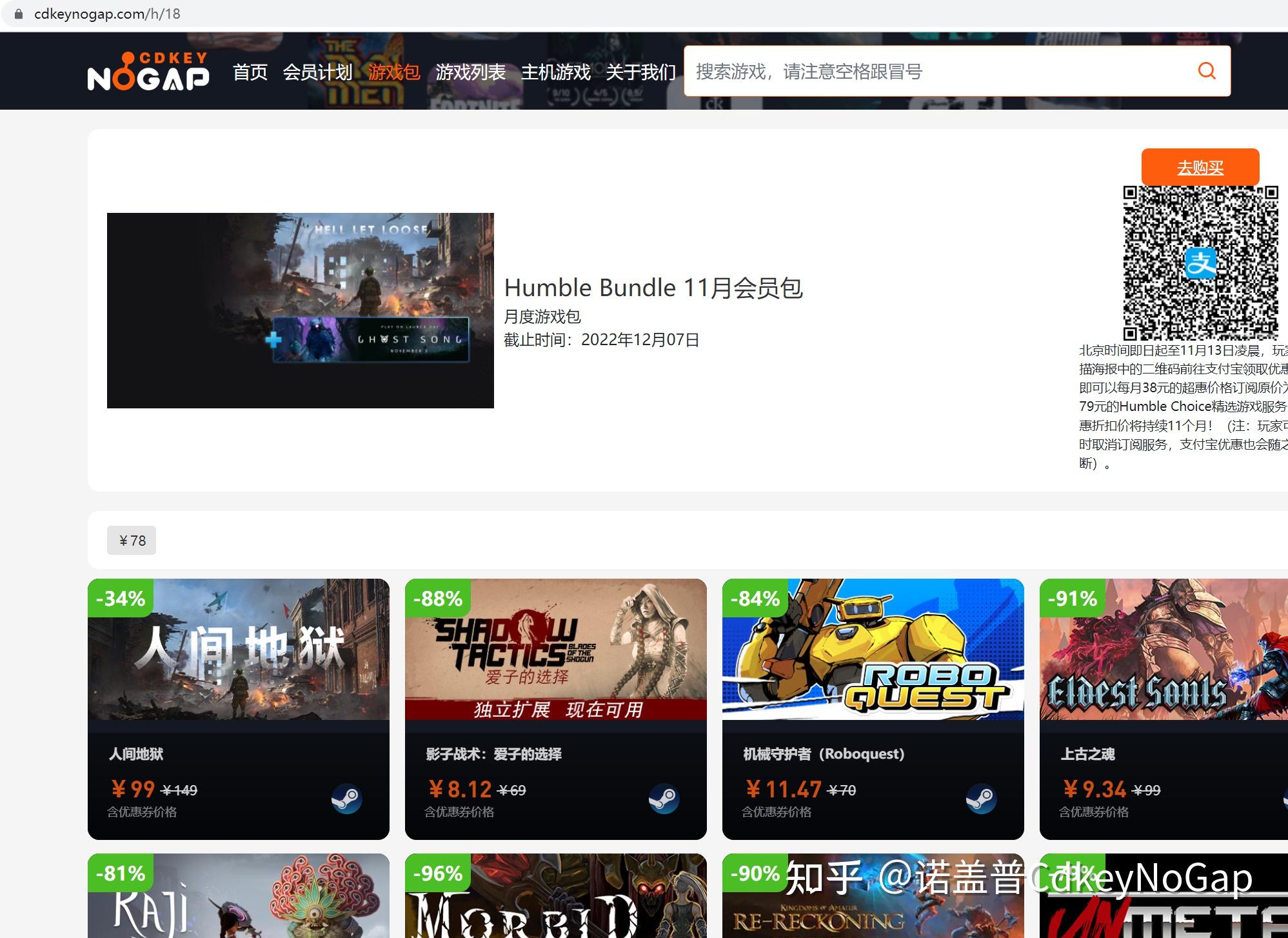Select the 游戏包 menu item
This screenshot has width=1288, height=938.
click(x=394, y=72)
